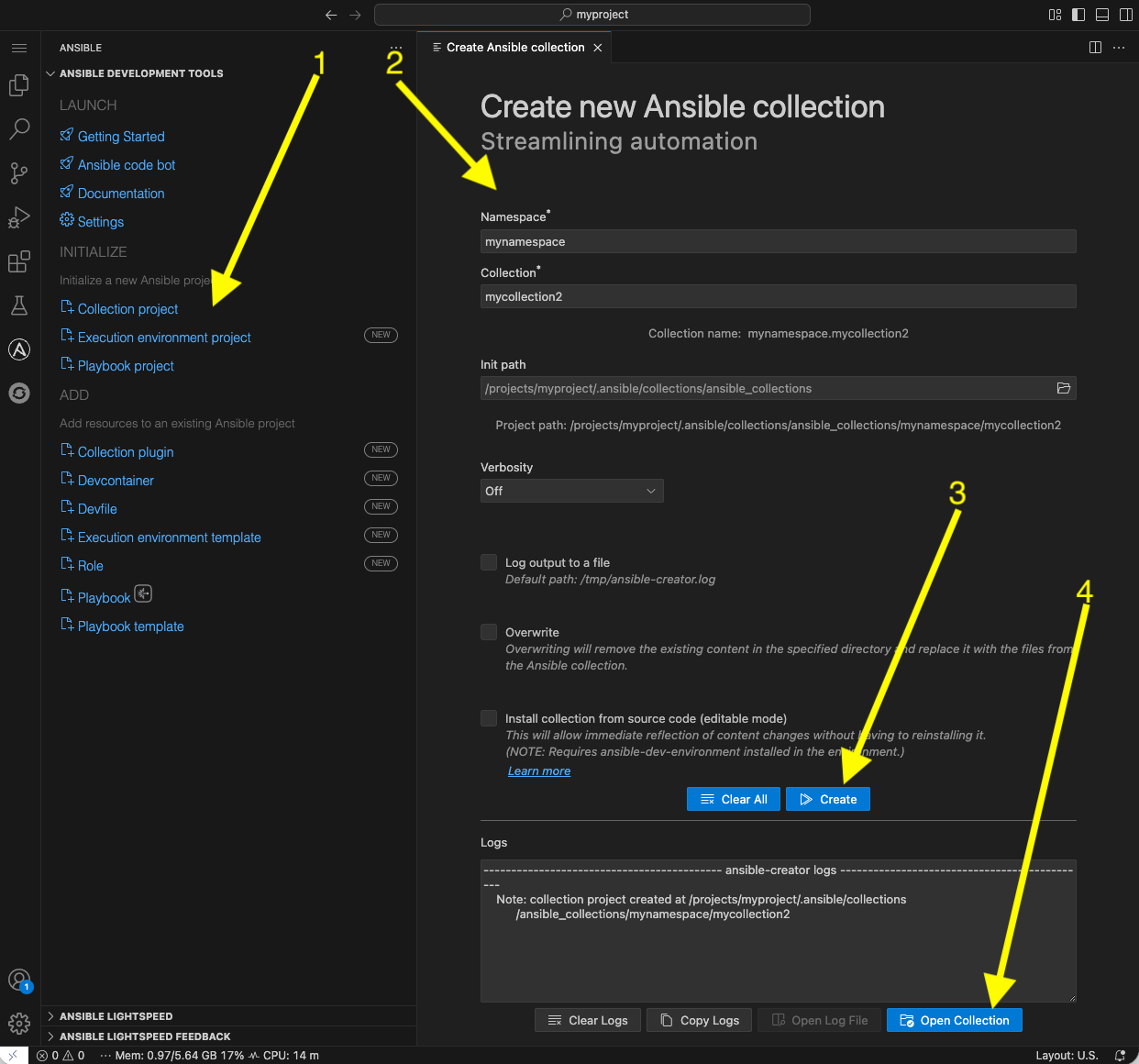Open the Source Control view
Viewport: 1139px width, 1064px height.
tap(19, 173)
